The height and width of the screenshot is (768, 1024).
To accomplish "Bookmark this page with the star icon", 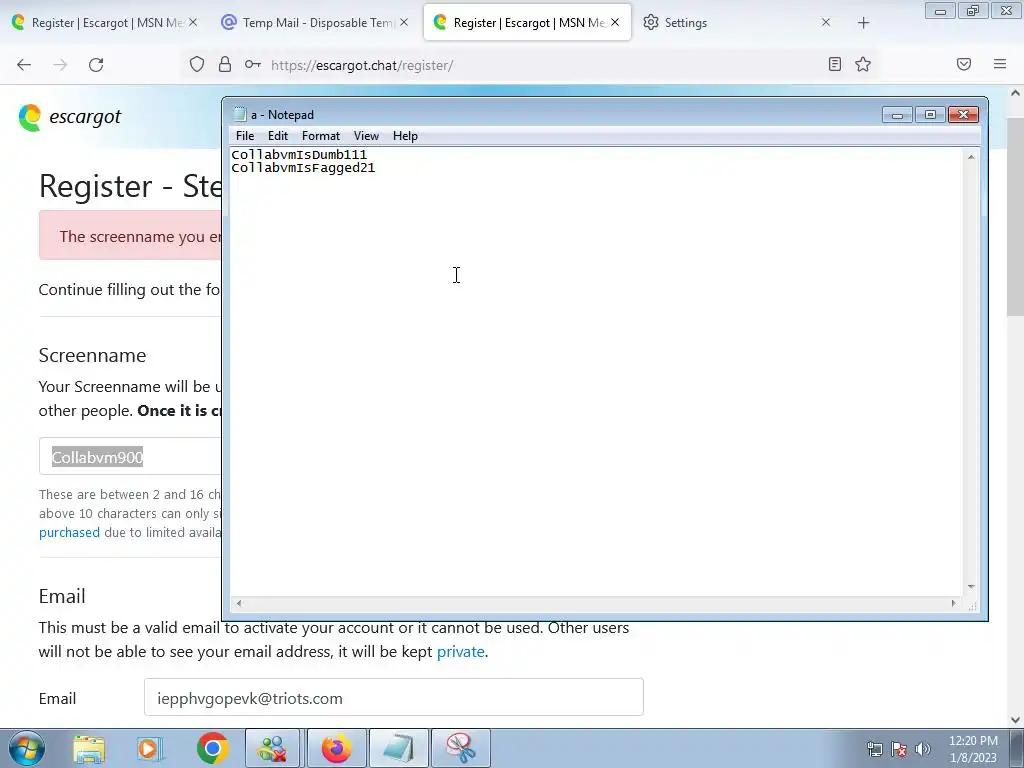I will click(863, 64).
